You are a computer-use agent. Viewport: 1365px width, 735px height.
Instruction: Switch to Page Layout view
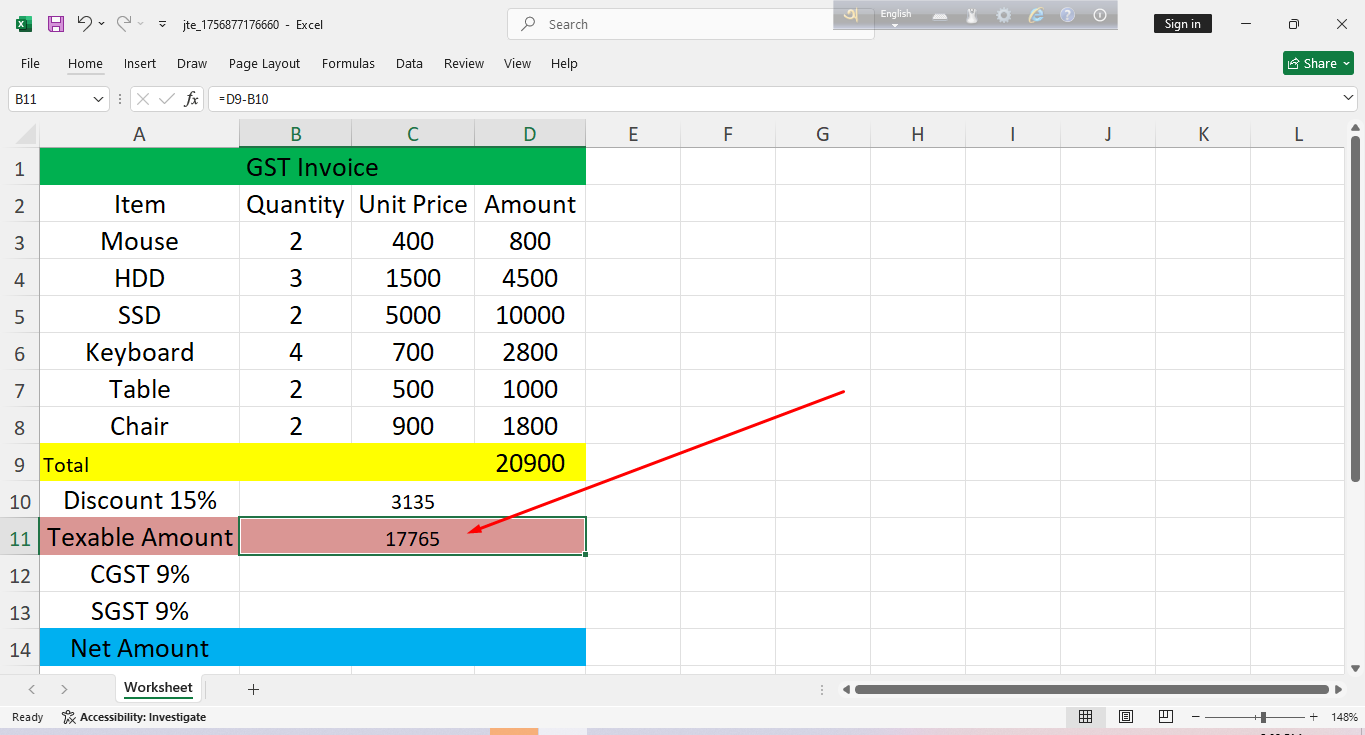click(1126, 717)
